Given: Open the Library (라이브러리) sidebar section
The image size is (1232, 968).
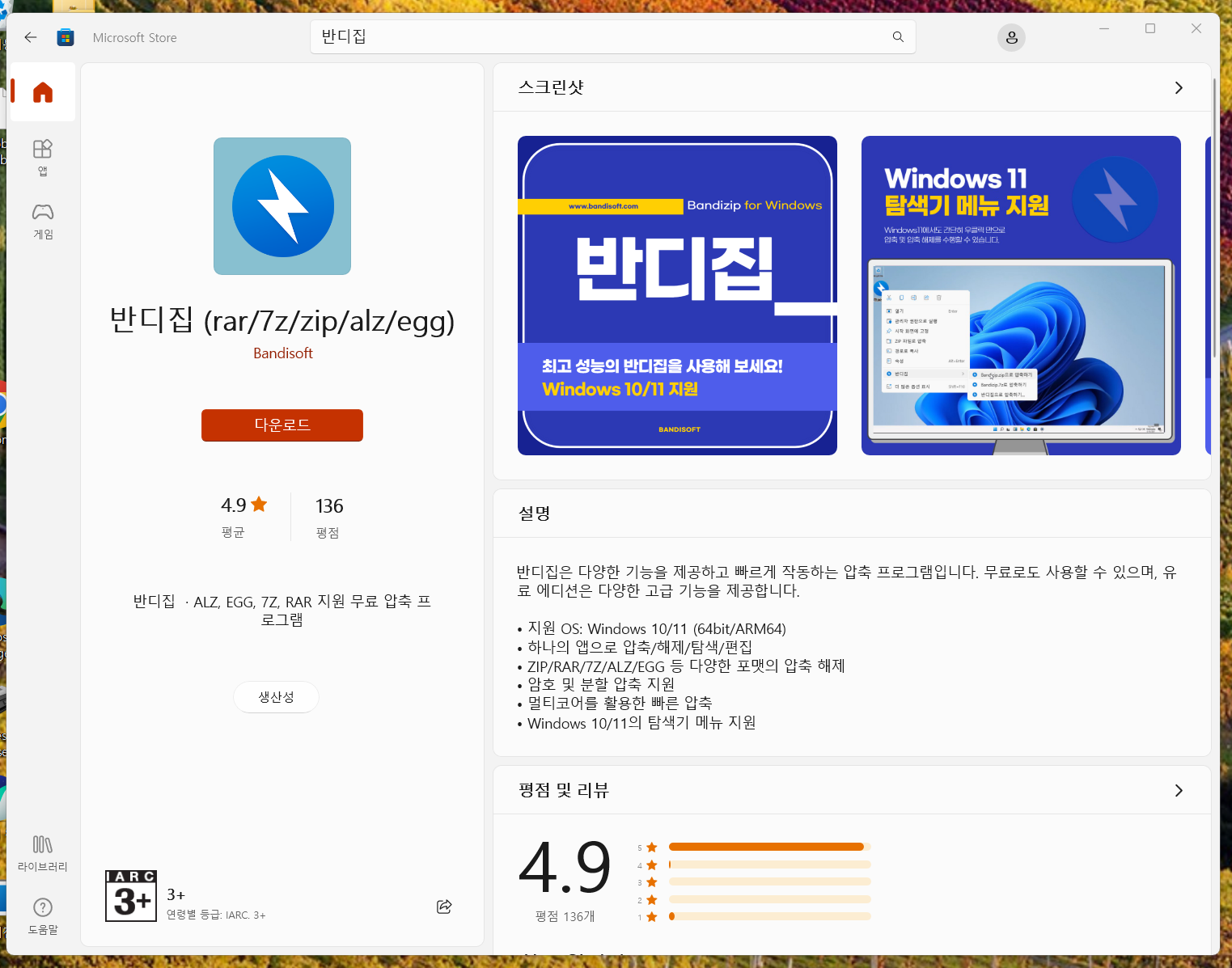Looking at the screenshot, I should 43,853.
